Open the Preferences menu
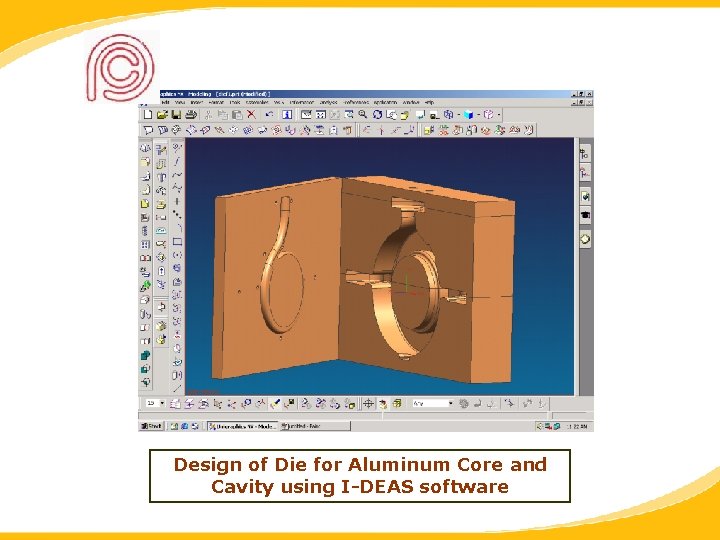The height and width of the screenshot is (540, 720). tap(356, 102)
